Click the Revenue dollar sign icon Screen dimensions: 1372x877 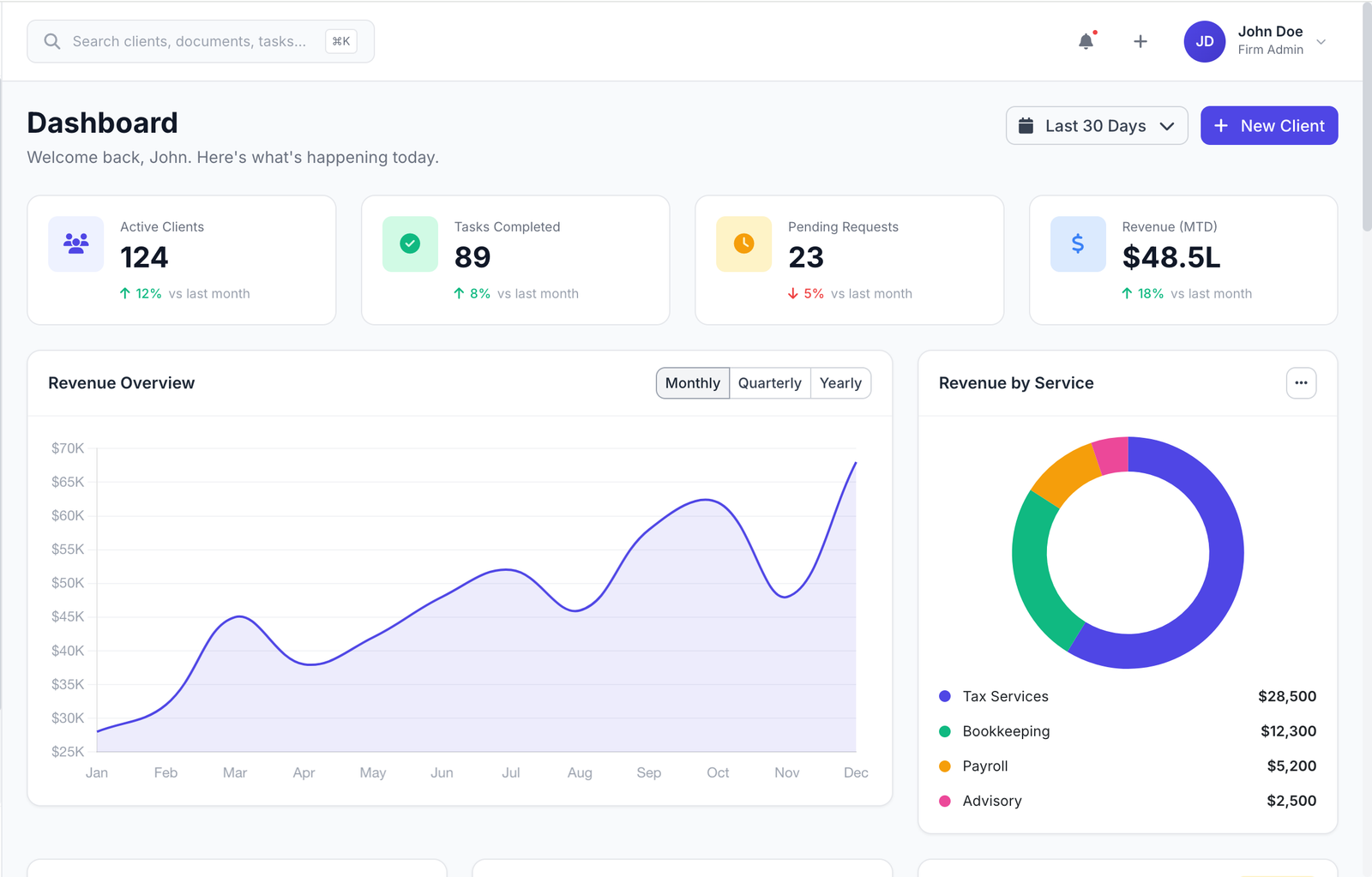click(x=1077, y=243)
